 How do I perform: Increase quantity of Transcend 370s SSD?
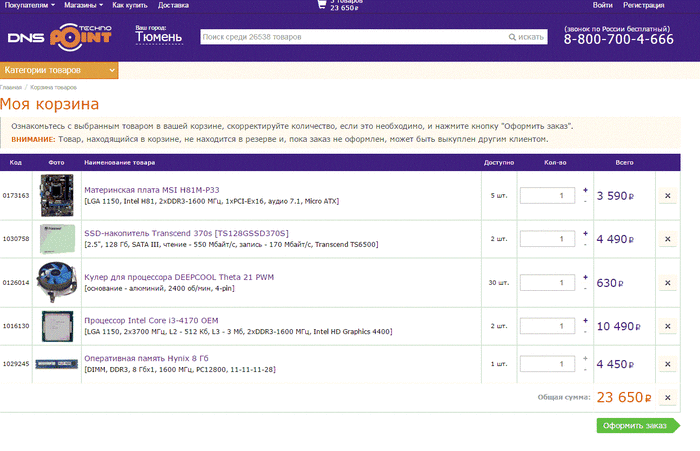(x=585, y=234)
